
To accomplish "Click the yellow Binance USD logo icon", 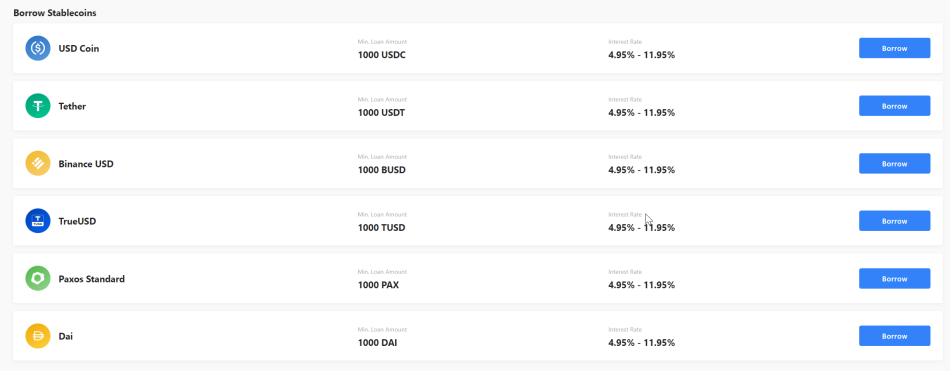I will (38, 163).
